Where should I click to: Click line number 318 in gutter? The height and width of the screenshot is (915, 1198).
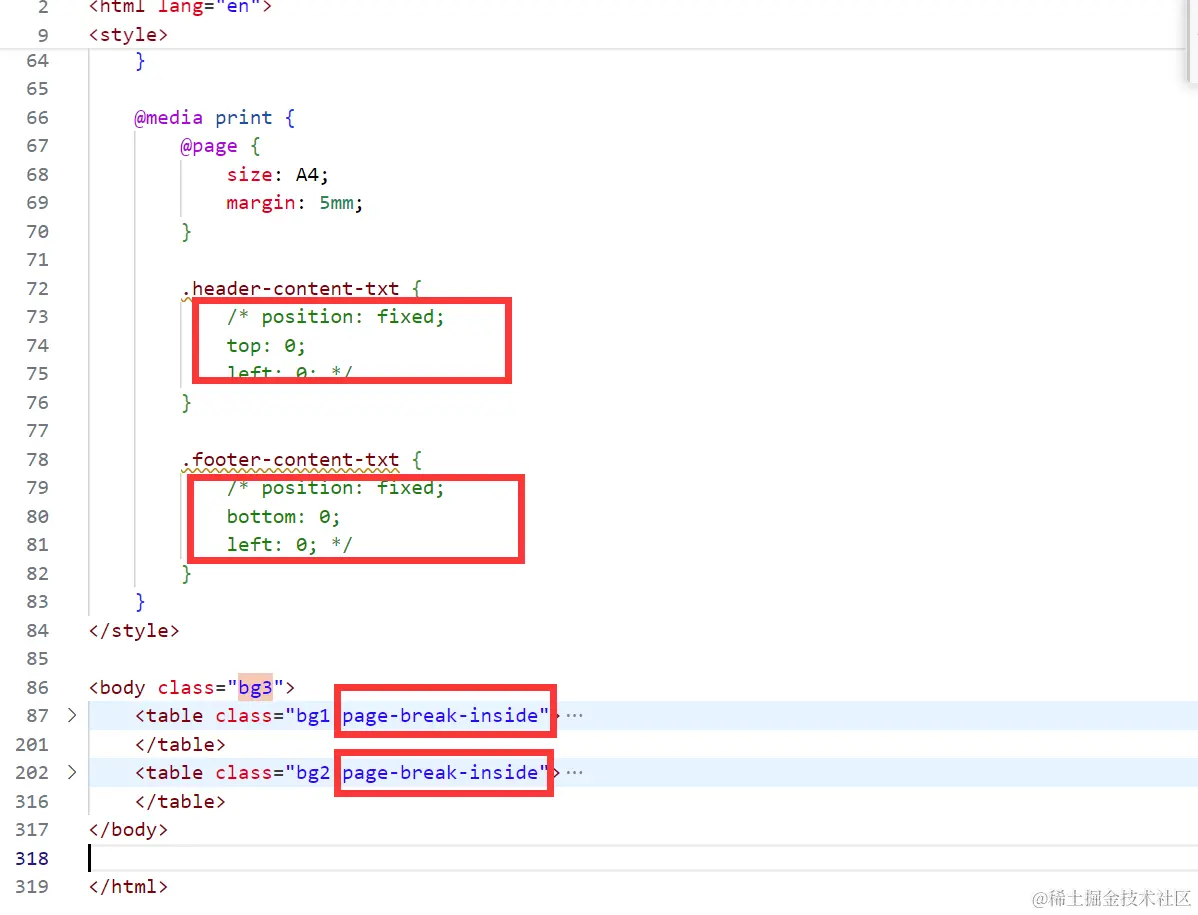32,858
